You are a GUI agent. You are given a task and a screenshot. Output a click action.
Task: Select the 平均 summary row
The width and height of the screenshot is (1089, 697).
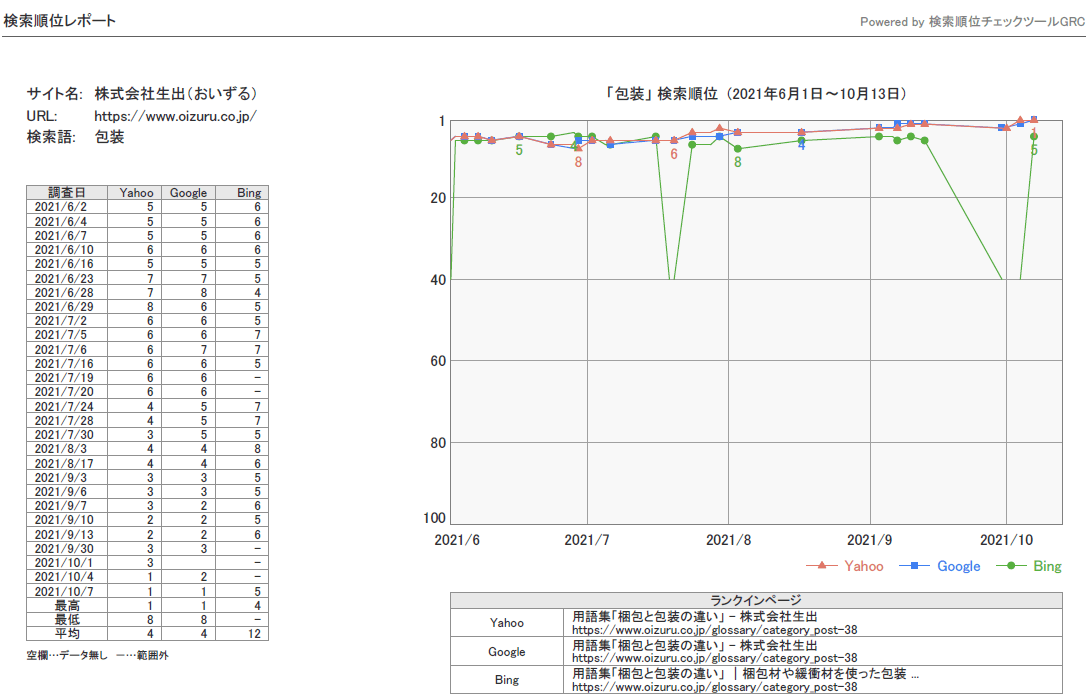[147, 634]
